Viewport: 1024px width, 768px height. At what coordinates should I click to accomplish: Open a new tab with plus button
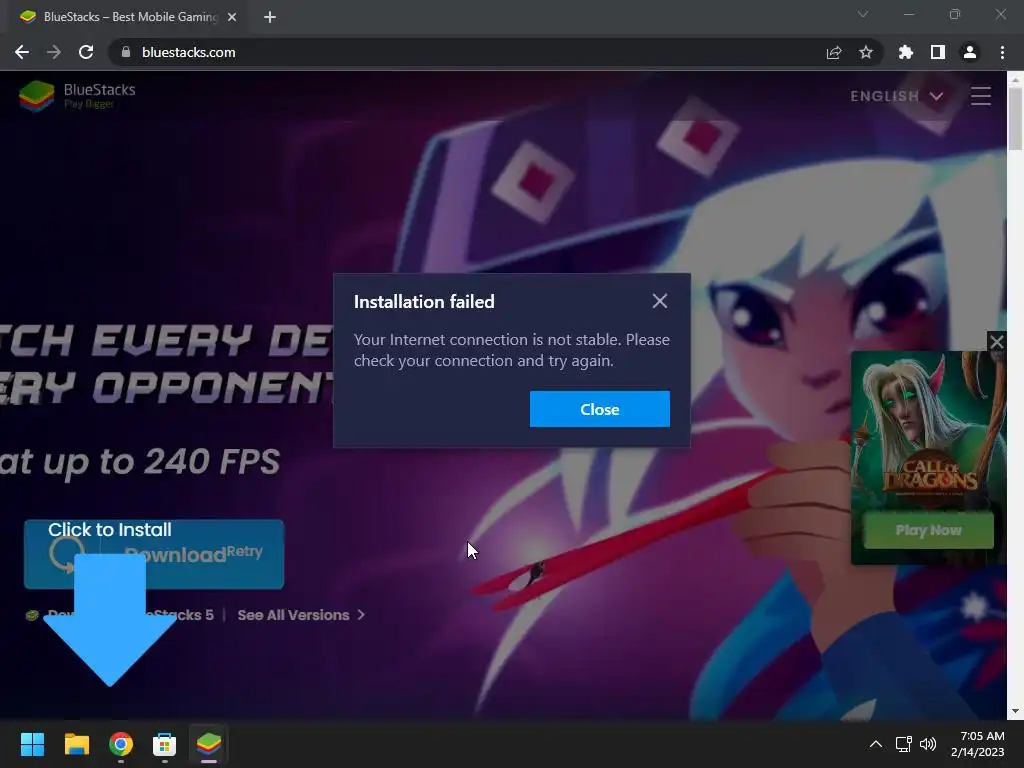coord(270,17)
